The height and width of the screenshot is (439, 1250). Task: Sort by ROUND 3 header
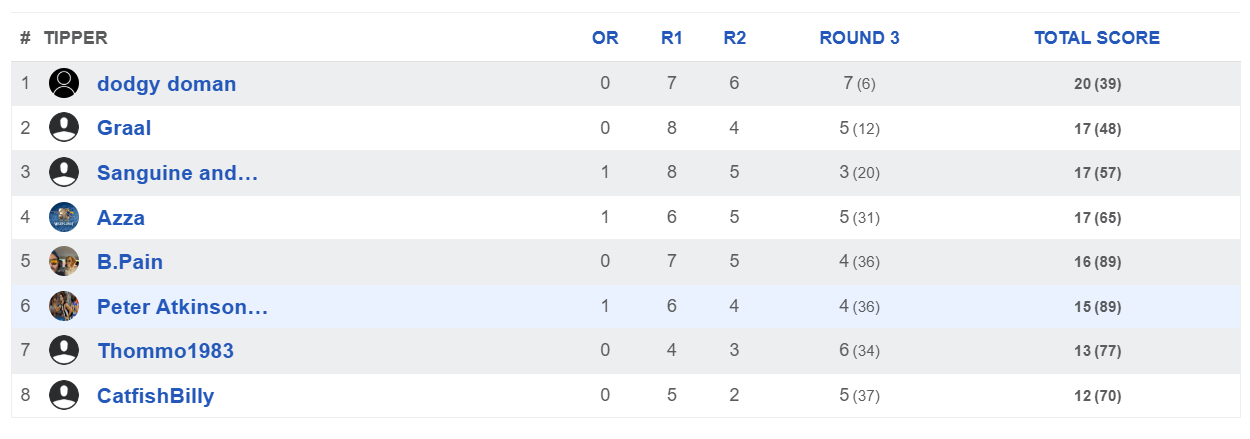tap(859, 38)
